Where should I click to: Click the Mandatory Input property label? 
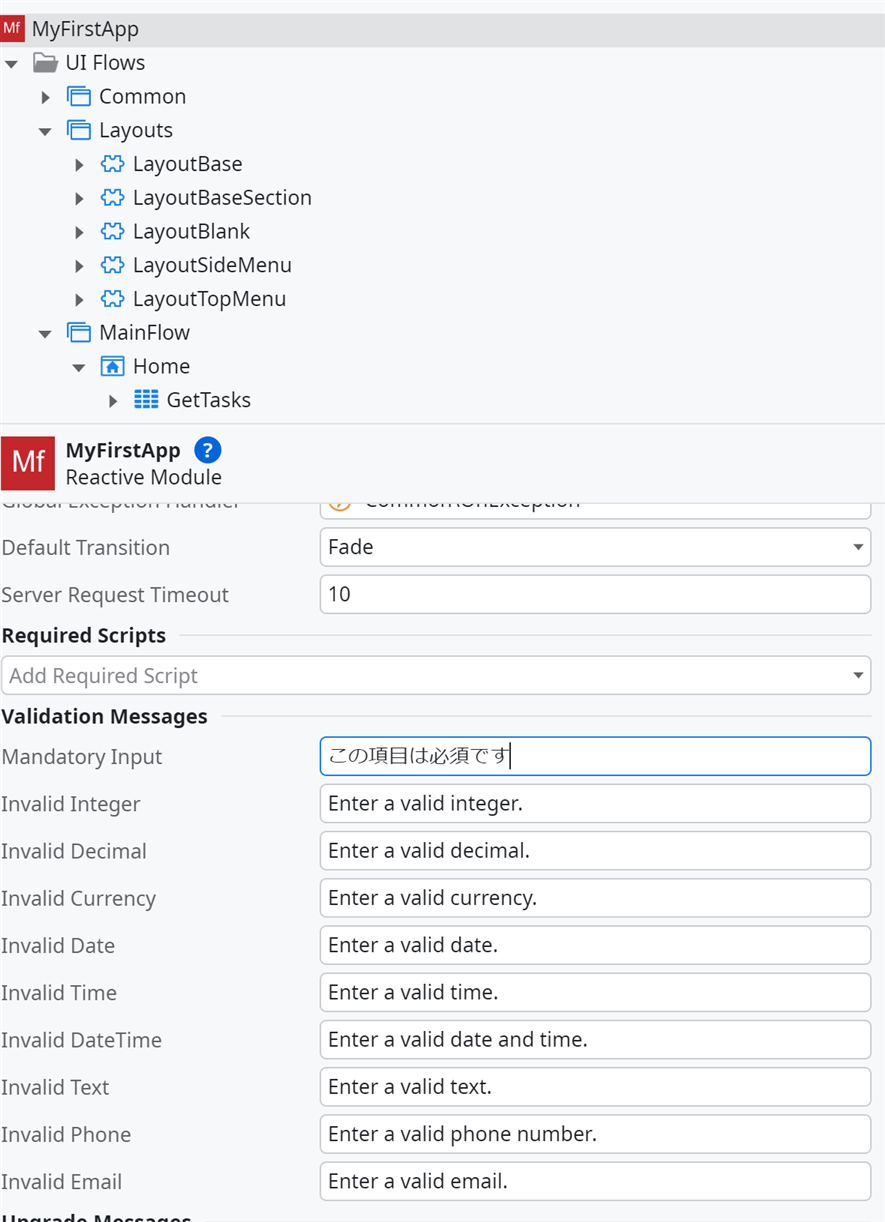click(x=82, y=757)
